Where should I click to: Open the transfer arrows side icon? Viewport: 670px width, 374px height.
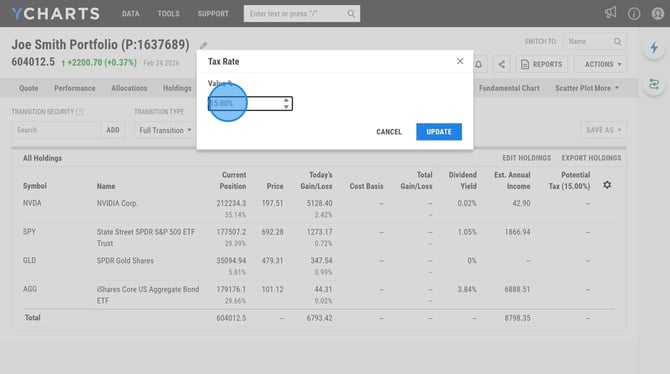(x=654, y=84)
